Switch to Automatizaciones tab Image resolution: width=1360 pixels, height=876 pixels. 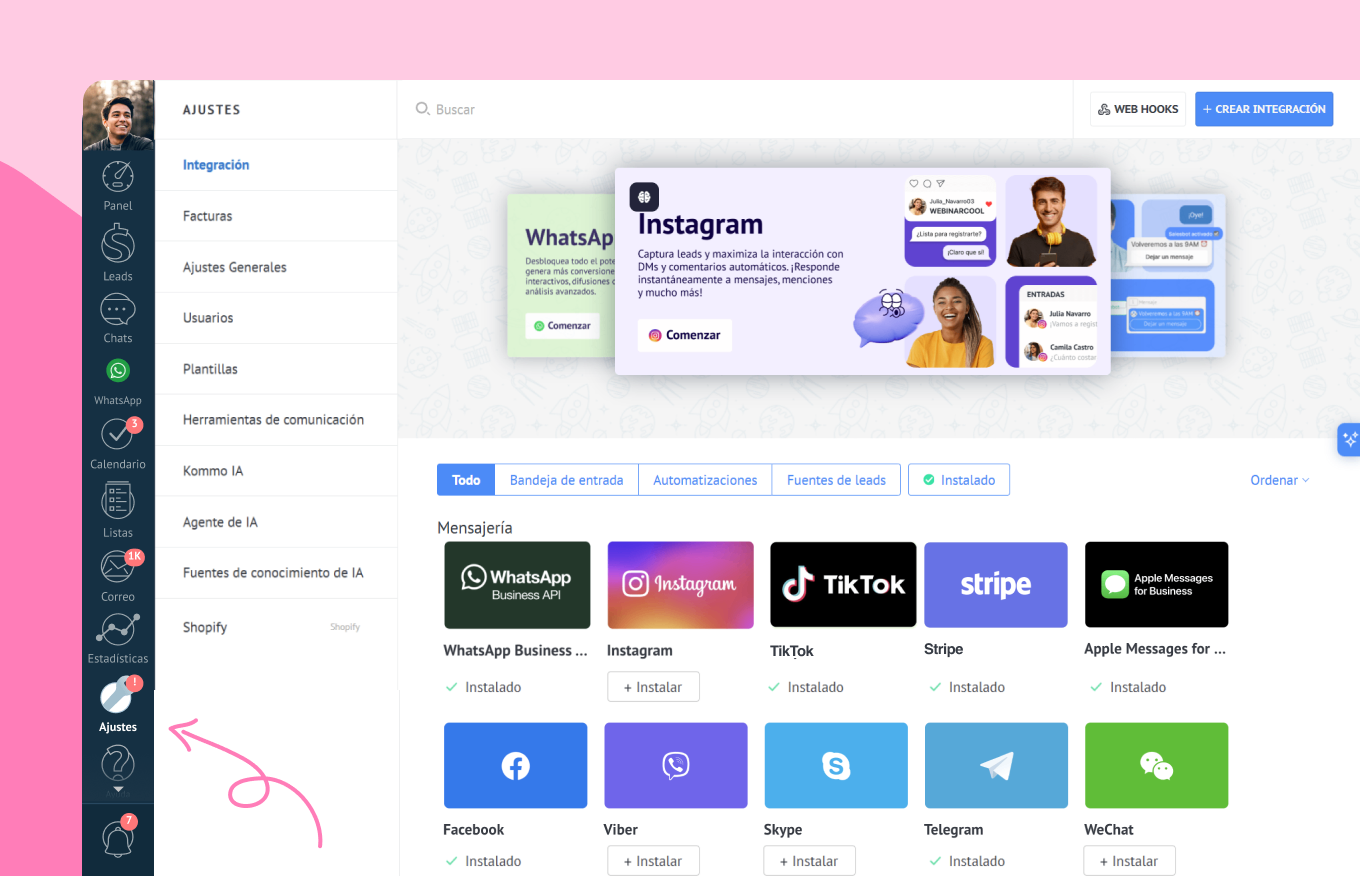click(x=705, y=480)
